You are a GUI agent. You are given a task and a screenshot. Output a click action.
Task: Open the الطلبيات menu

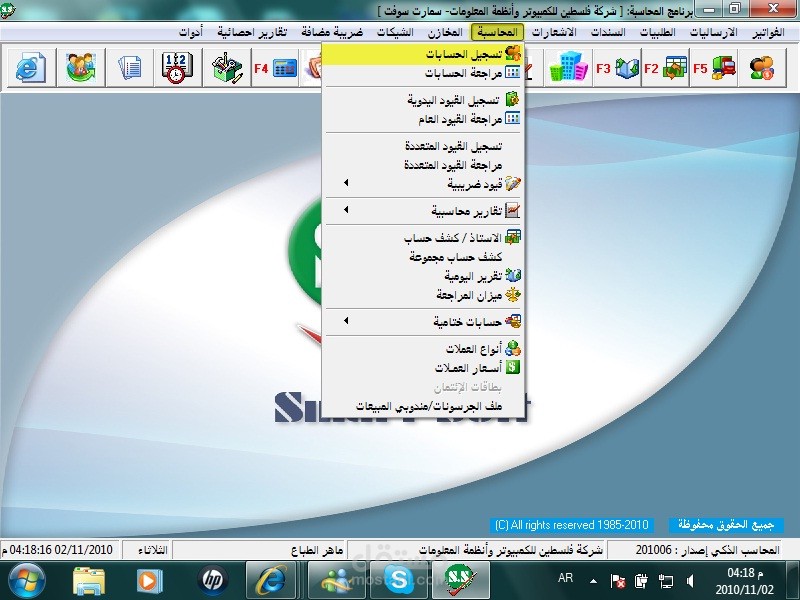click(x=658, y=32)
